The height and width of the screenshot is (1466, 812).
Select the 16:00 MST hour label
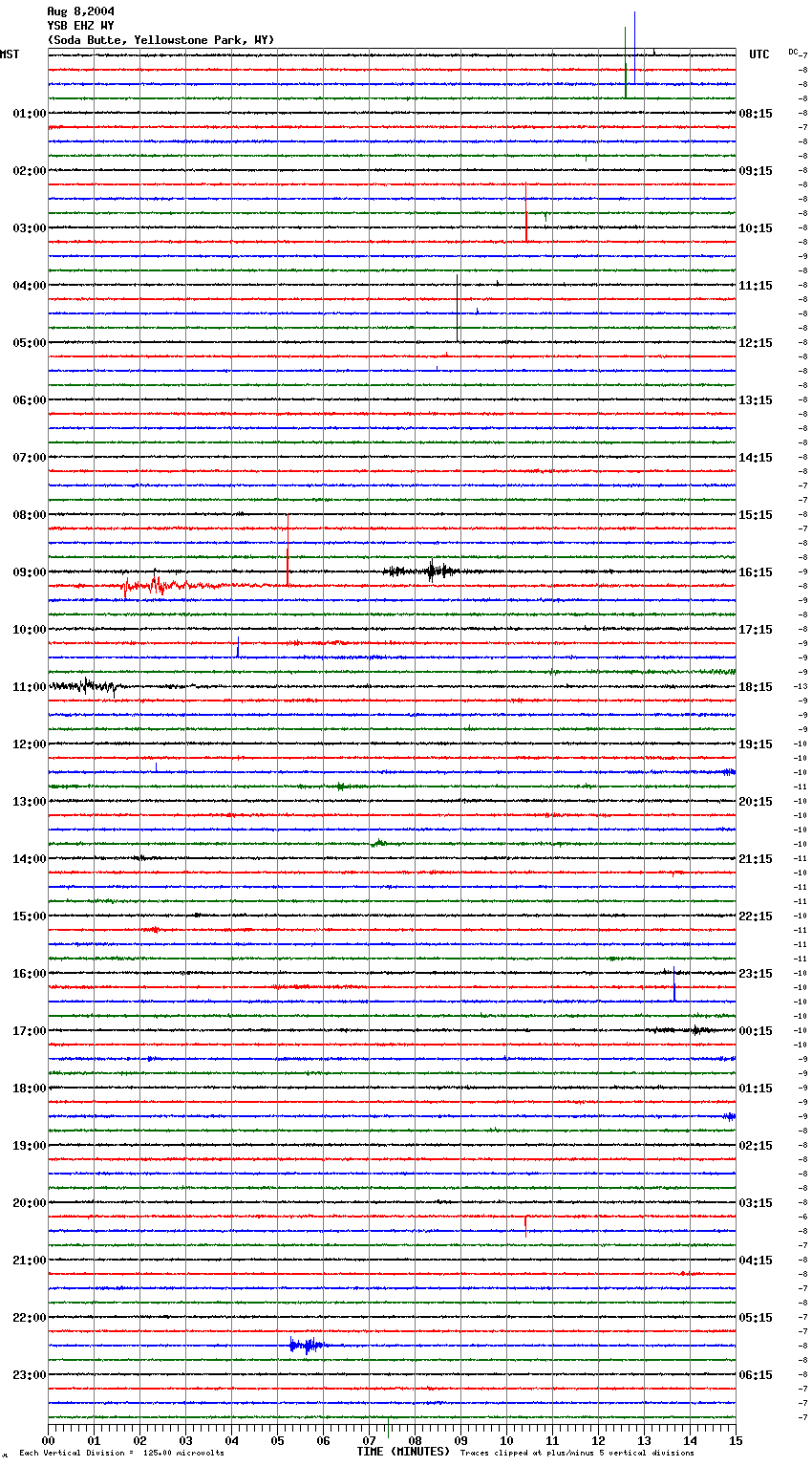[30, 974]
